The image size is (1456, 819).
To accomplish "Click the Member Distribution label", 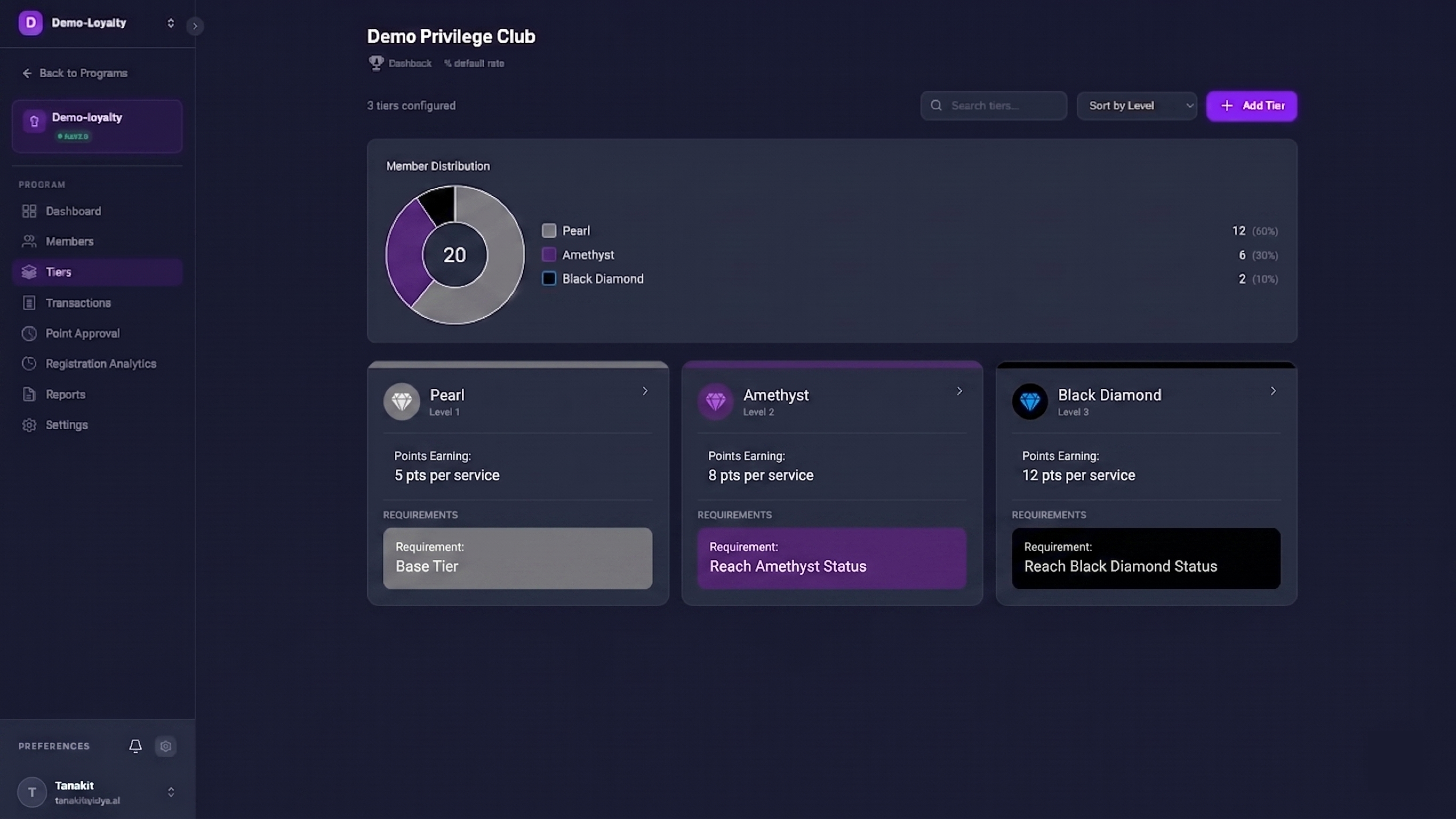I will tap(438, 166).
